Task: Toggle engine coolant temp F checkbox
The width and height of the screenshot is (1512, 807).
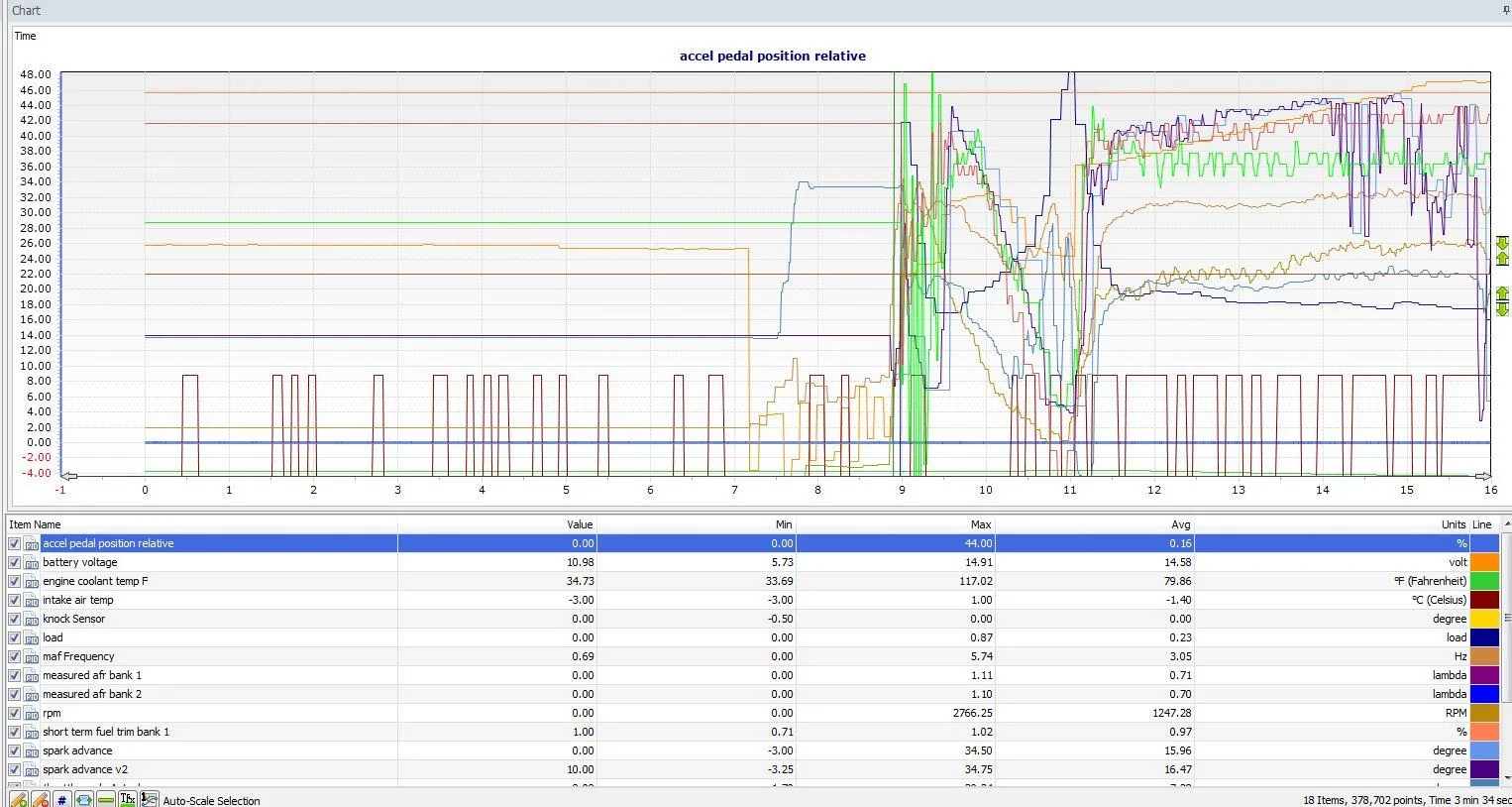Action: point(14,581)
